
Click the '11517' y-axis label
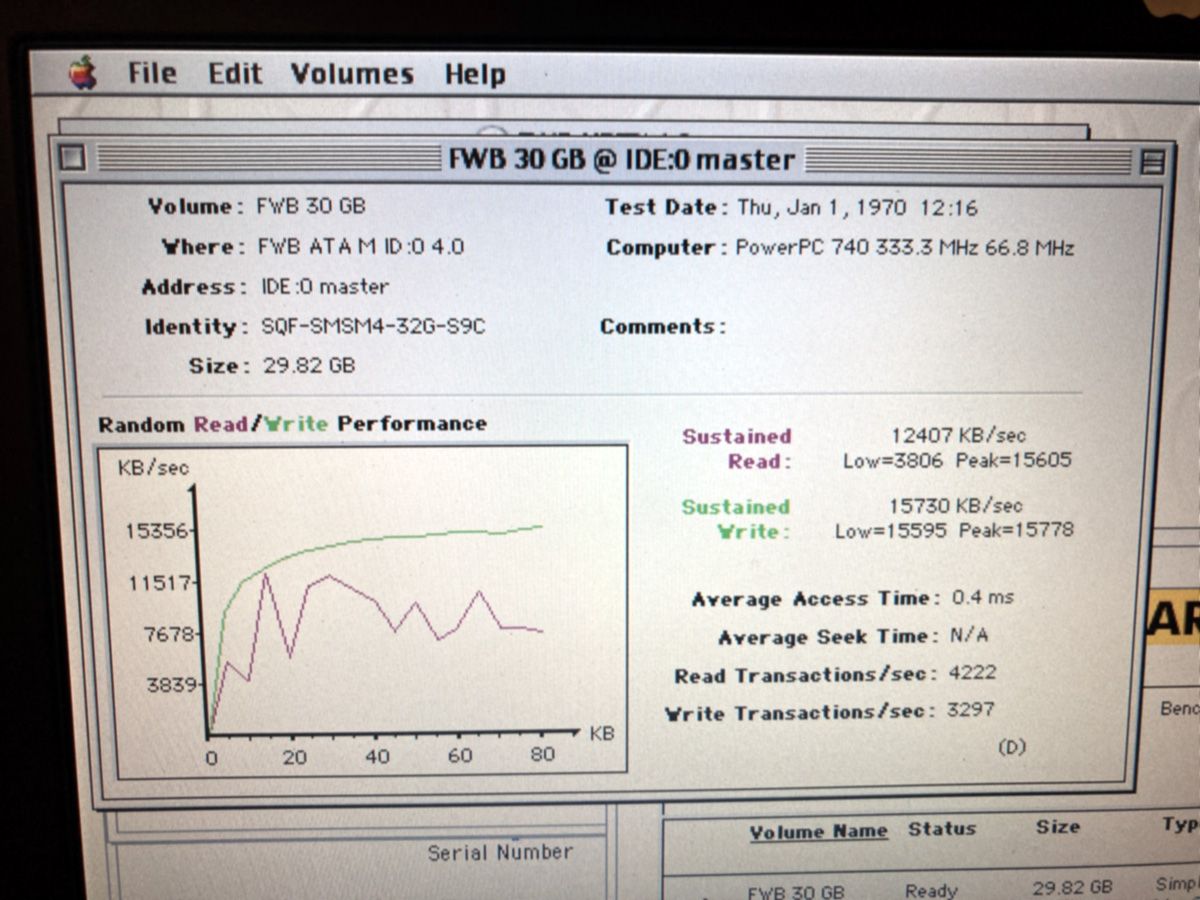click(x=158, y=582)
